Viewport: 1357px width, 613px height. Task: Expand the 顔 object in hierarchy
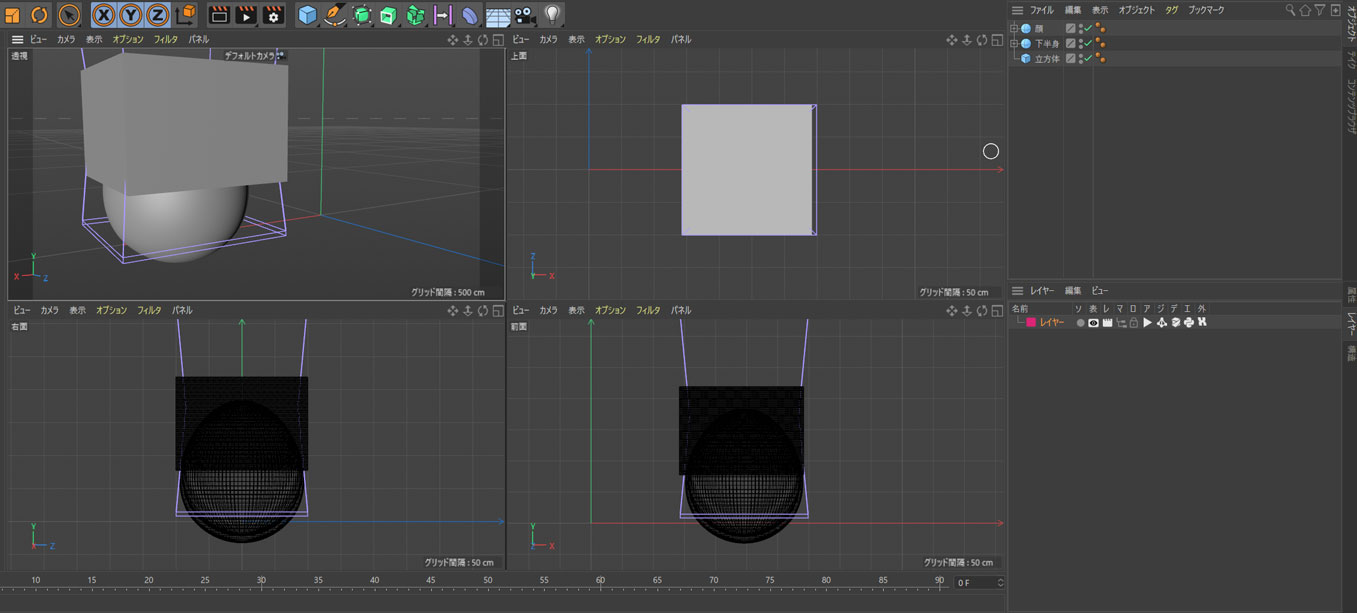point(1014,28)
